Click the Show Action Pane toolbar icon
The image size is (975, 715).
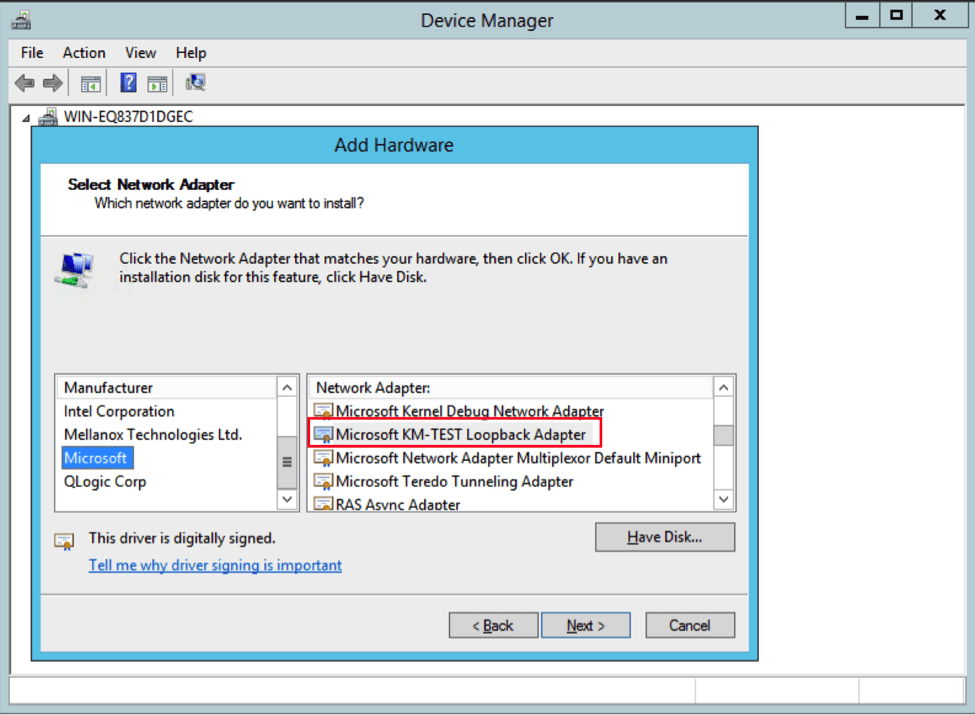coord(157,82)
